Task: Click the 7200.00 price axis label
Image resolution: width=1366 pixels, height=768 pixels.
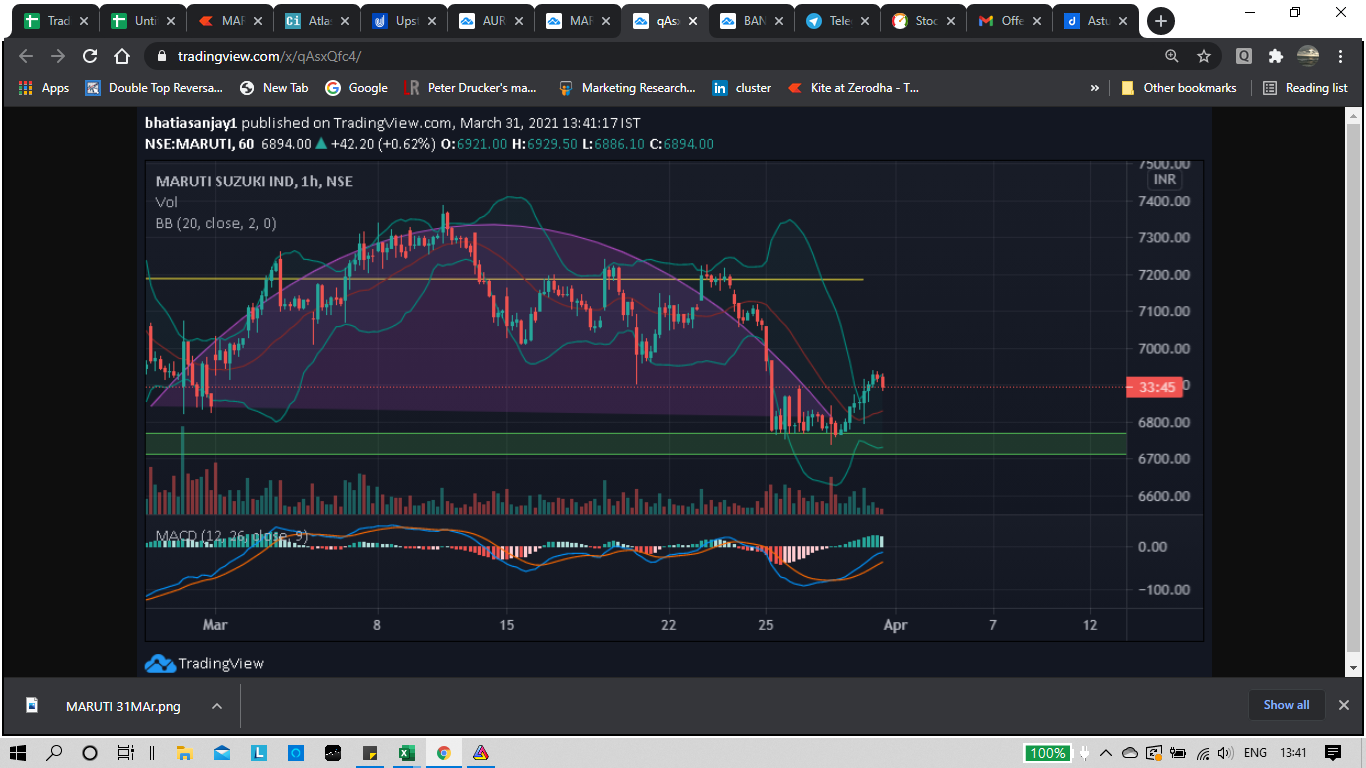Action: coord(1164,274)
